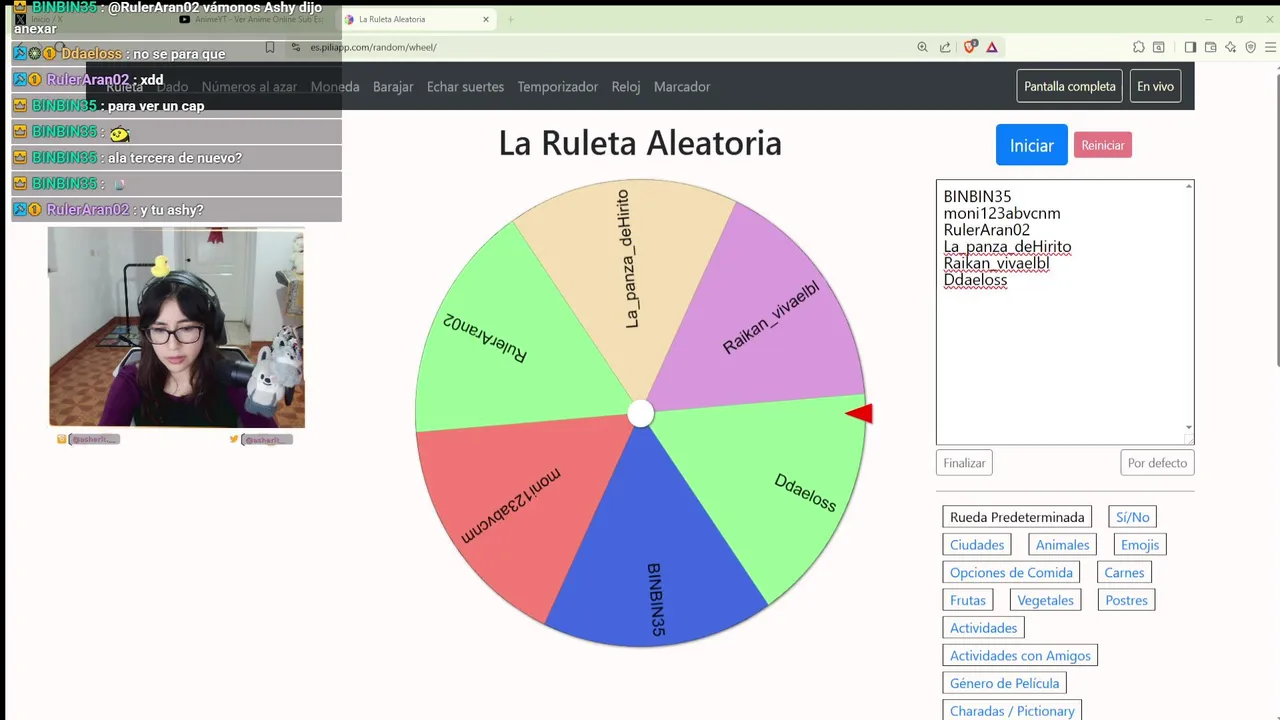Open Echar suertes in the nav bar
The image size is (1280, 720).
click(x=465, y=87)
